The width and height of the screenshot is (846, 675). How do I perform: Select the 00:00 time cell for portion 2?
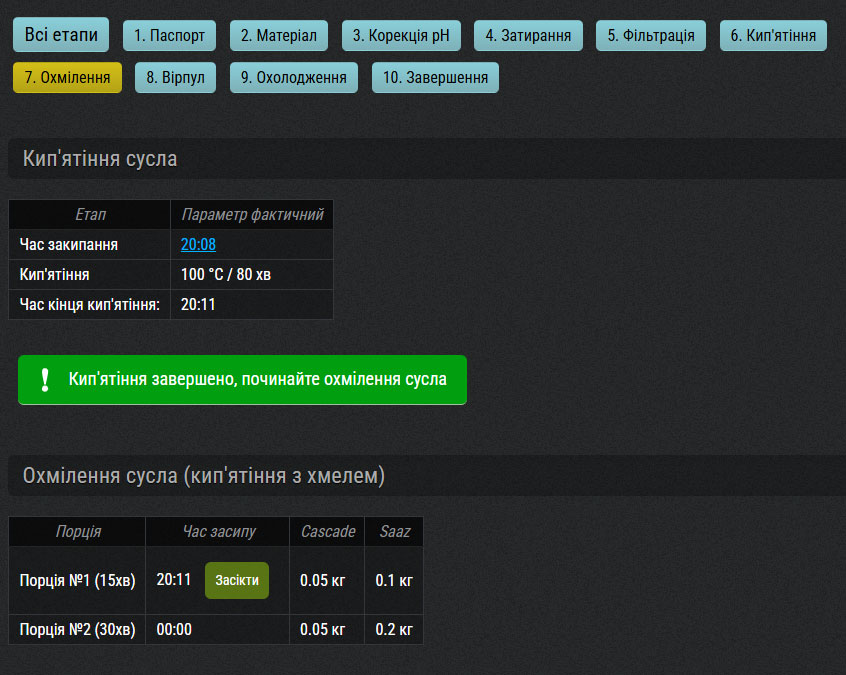174,629
